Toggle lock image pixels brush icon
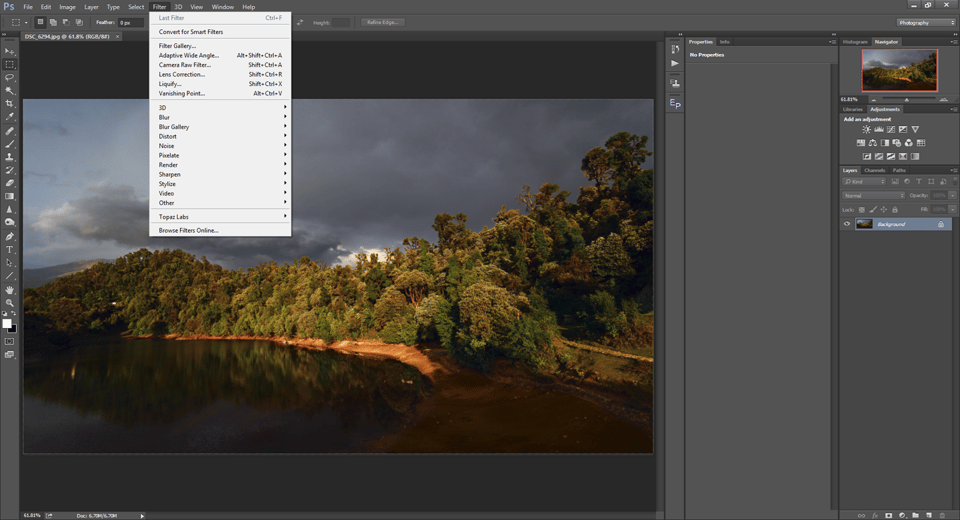960x520 pixels. (x=872, y=210)
